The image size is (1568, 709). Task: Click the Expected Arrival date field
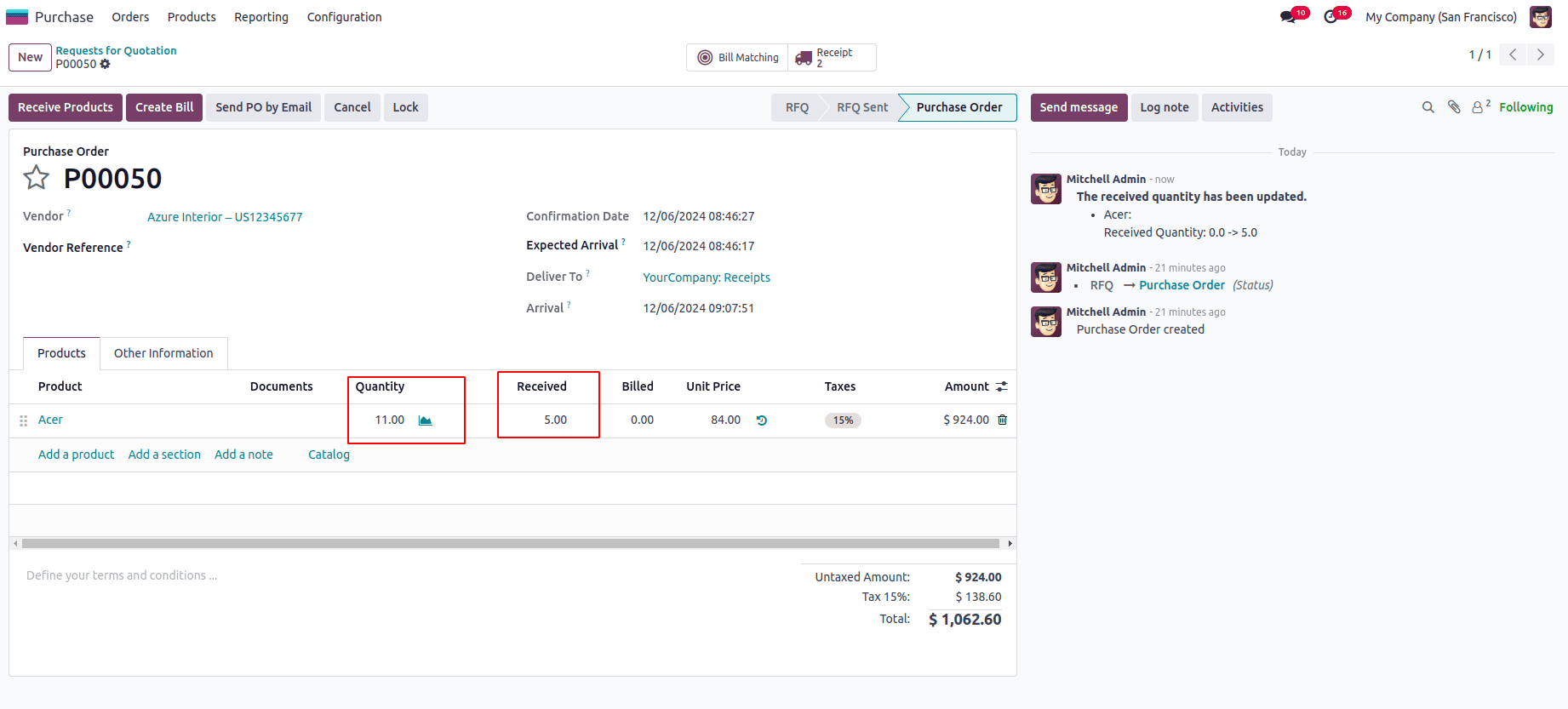pos(699,246)
